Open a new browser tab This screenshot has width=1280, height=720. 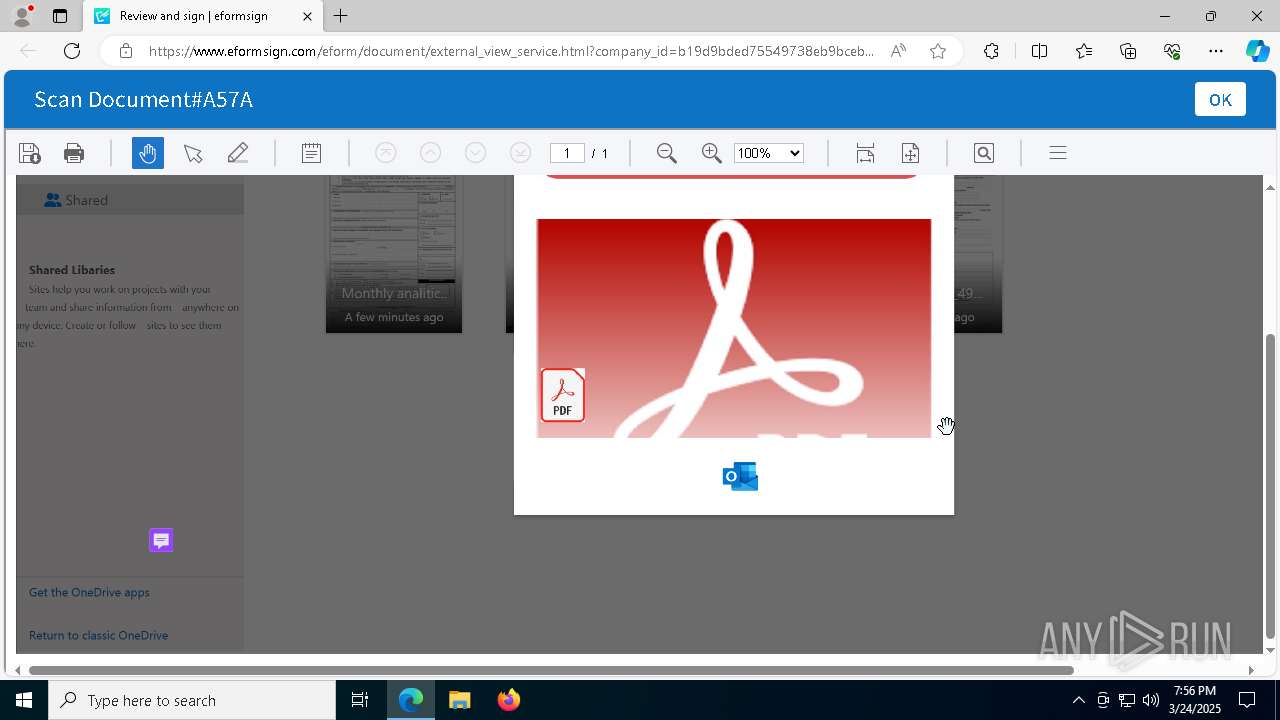(341, 16)
